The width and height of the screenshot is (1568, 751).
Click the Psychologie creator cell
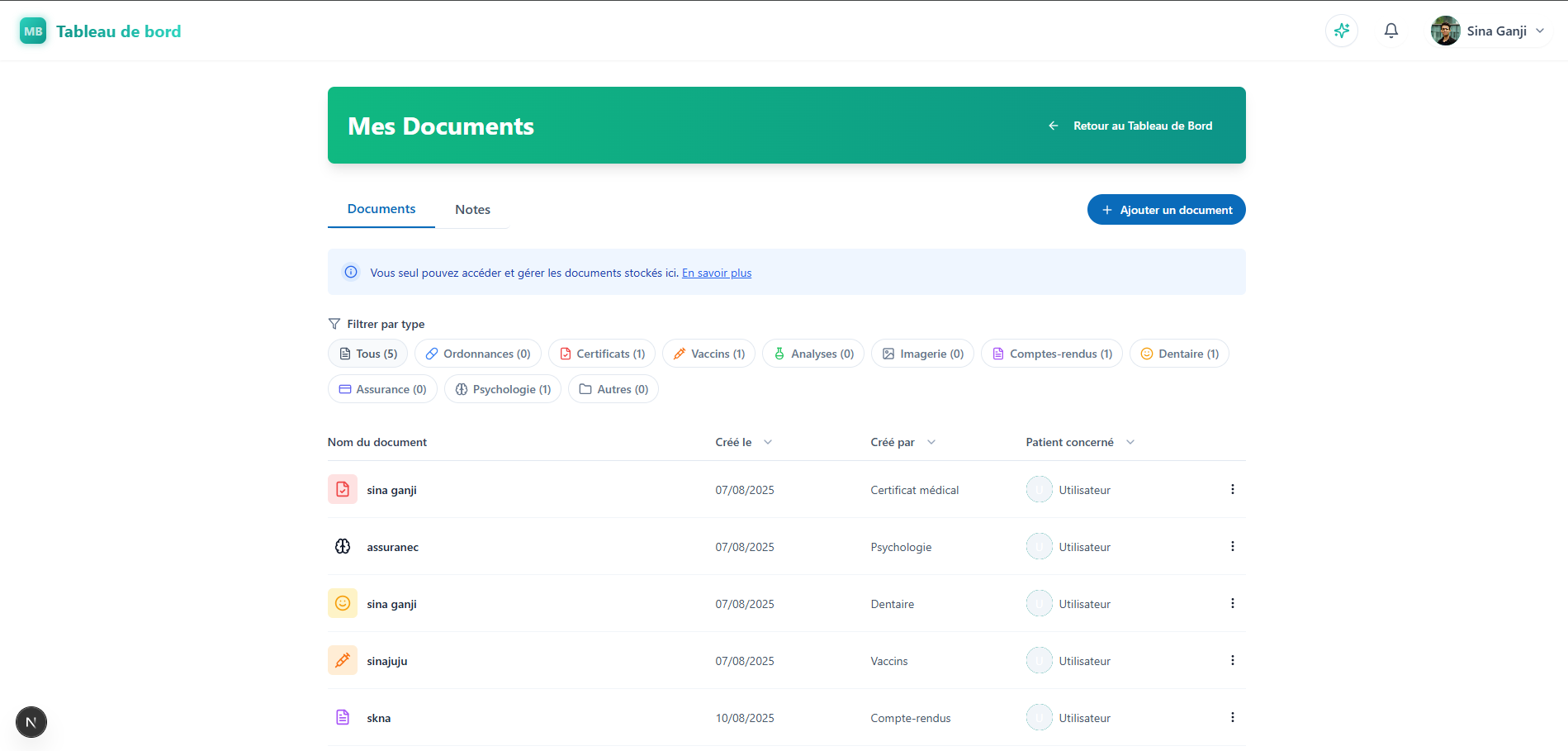pos(901,547)
